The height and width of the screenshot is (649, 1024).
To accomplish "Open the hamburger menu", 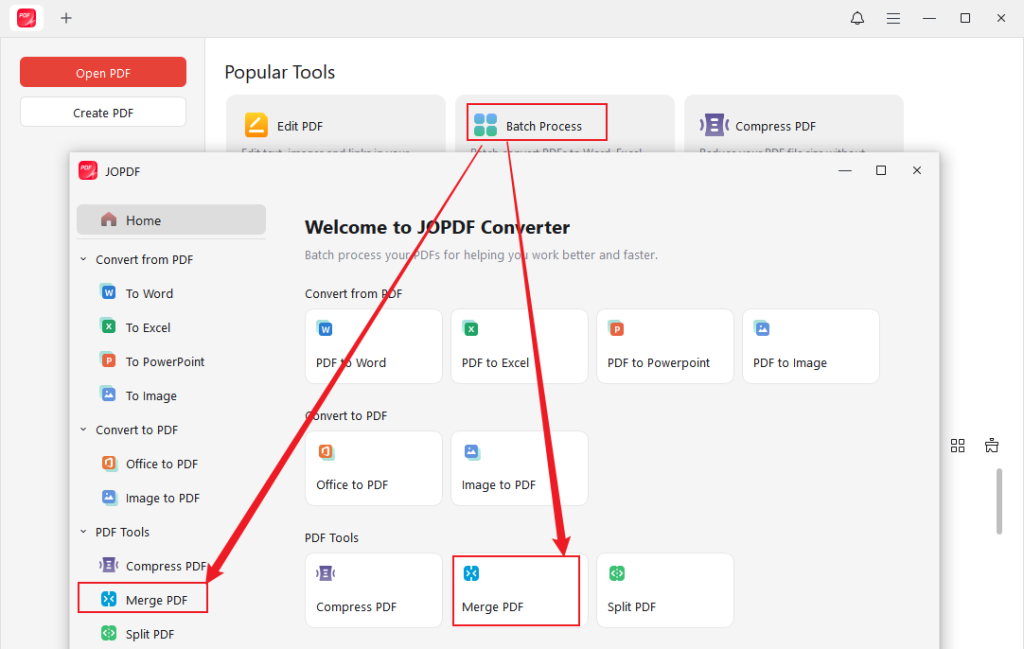I will (x=893, y=18).
